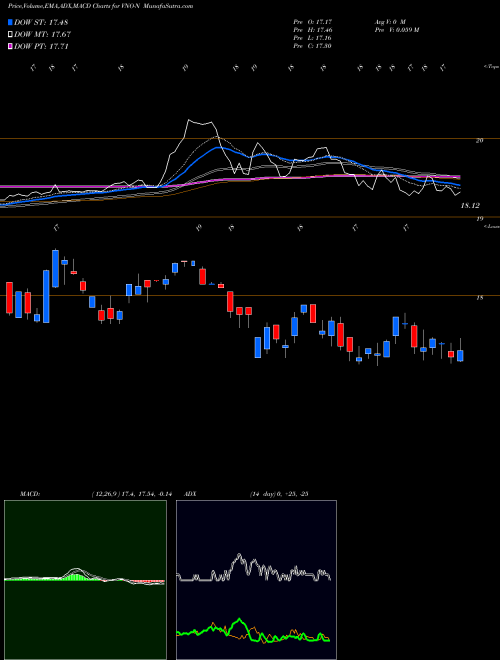Click the 'Pre O: 17.17' open value
The image size is (500, 660).
[x=313, y=21]
